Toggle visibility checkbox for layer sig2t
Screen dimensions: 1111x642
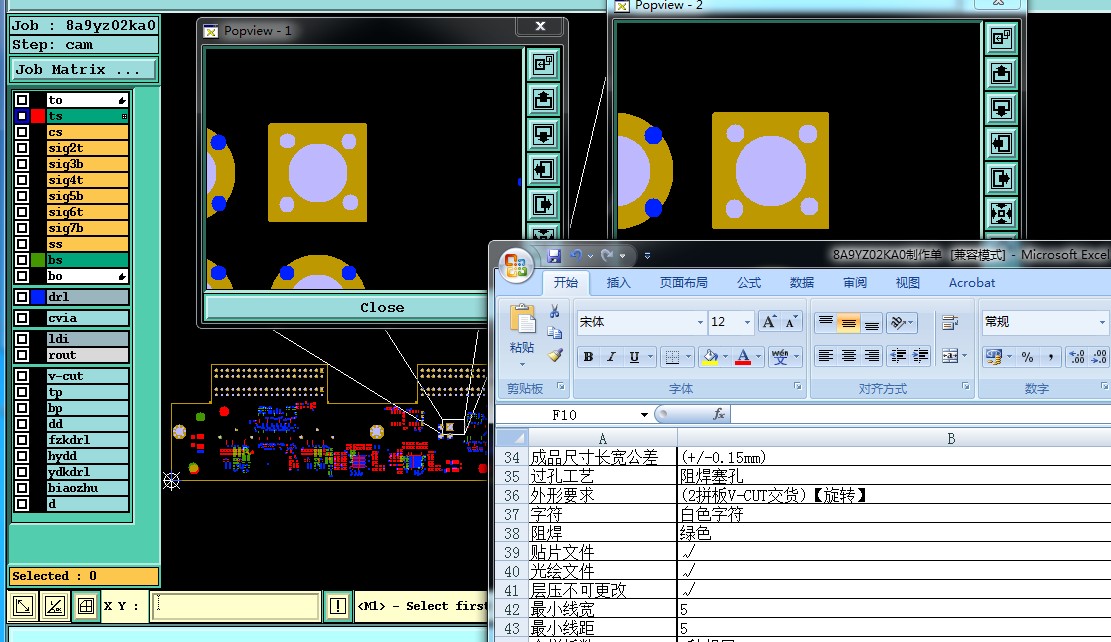pos(22,148)
